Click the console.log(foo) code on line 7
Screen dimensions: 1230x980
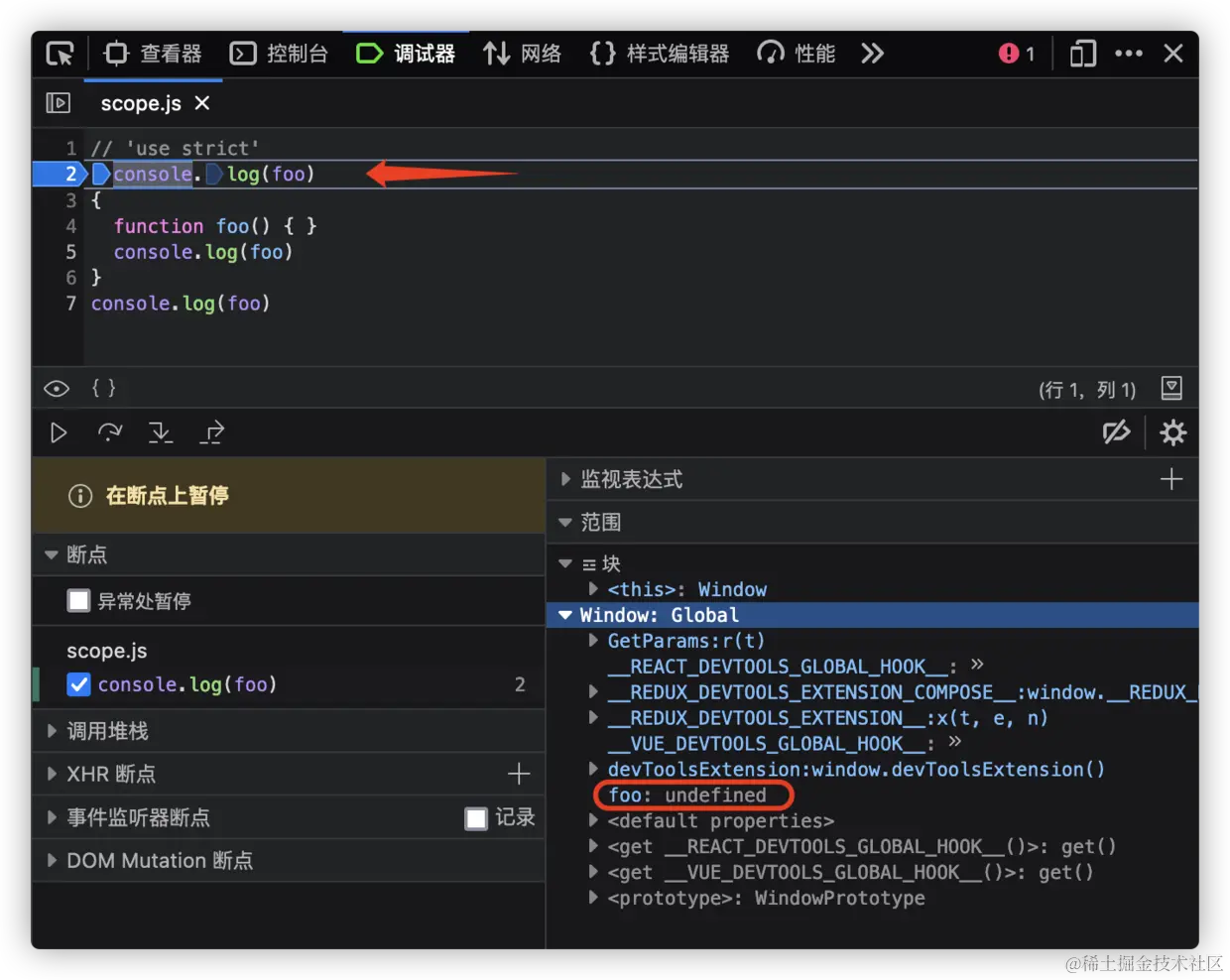(x=181, y=304)
